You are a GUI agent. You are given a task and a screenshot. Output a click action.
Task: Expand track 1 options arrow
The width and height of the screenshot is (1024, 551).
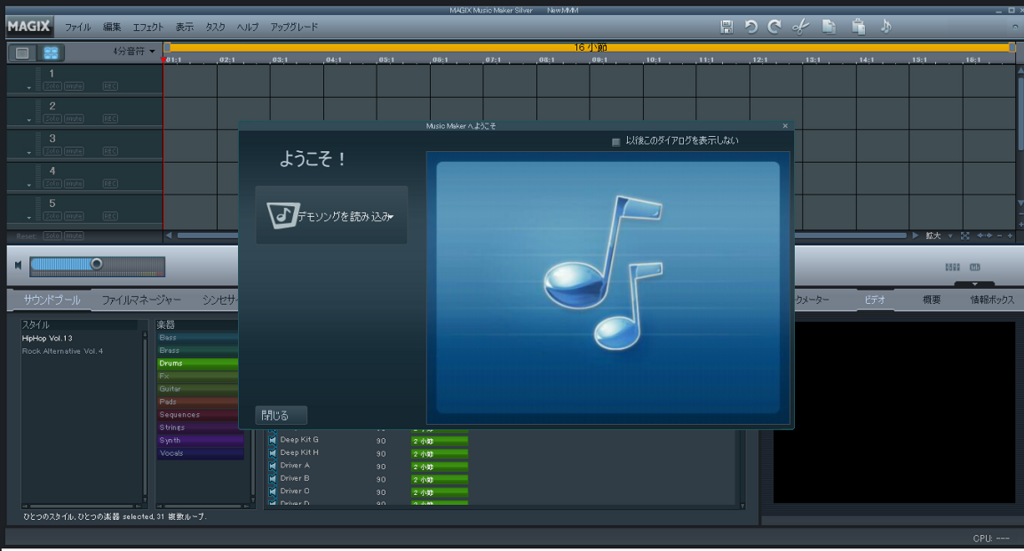click(x=29, y=87)
